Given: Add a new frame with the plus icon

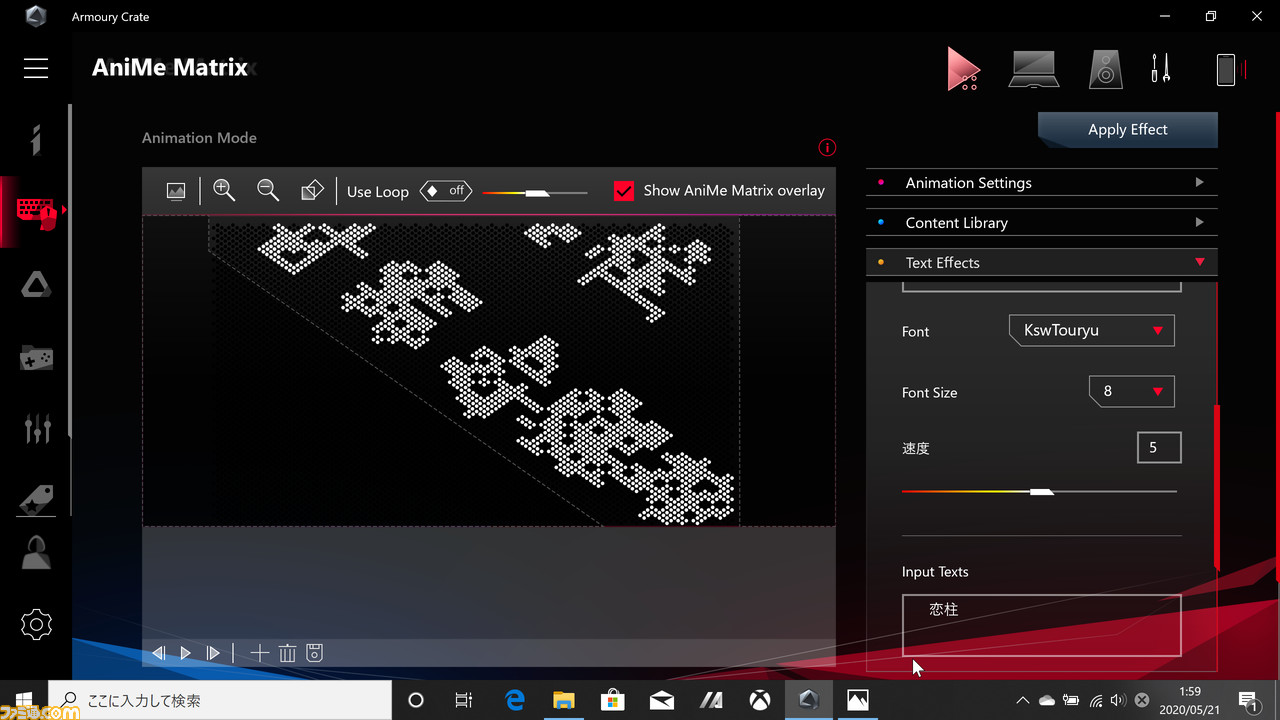Looking at the screenshot, I should click(x=259, y=653).
